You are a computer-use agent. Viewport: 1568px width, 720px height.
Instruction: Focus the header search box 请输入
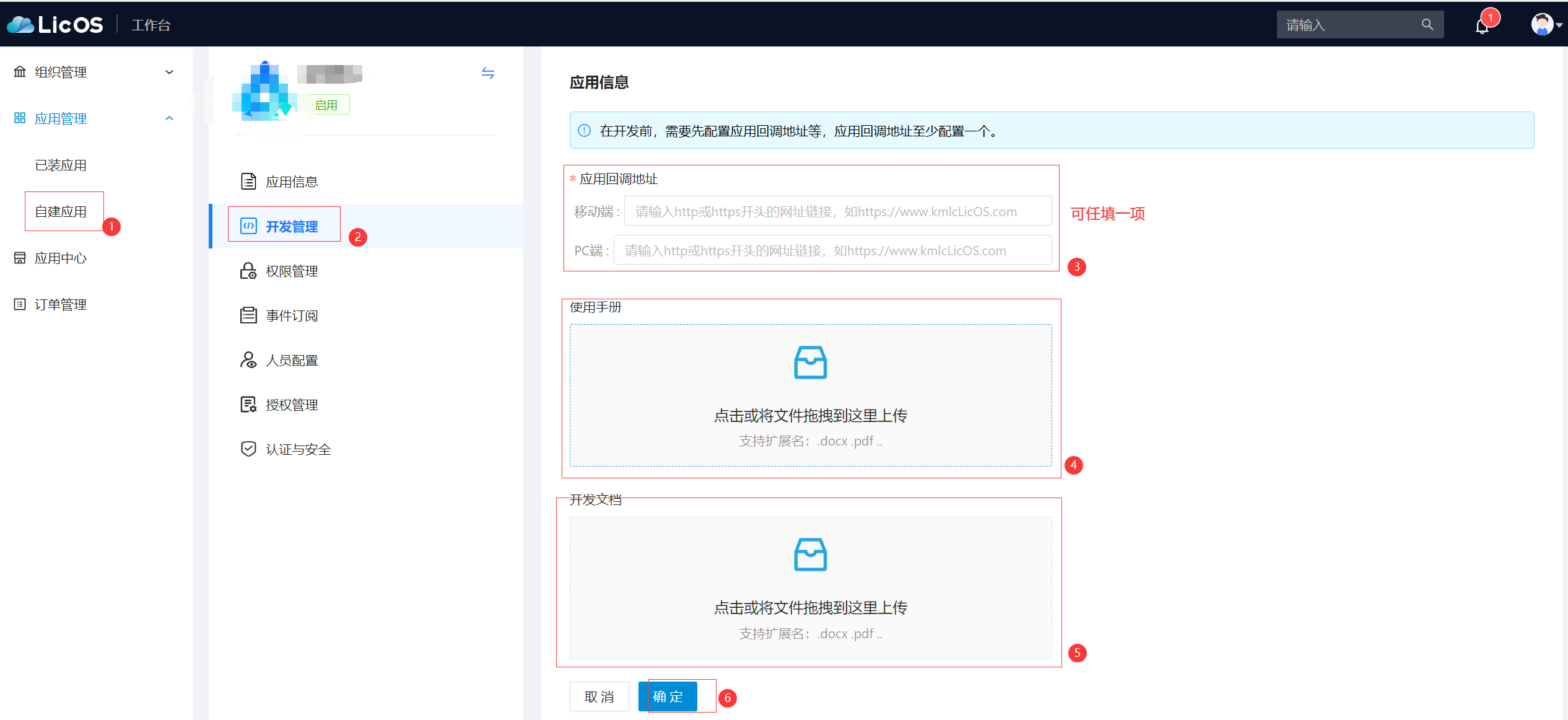click(x=1360, y=25)
